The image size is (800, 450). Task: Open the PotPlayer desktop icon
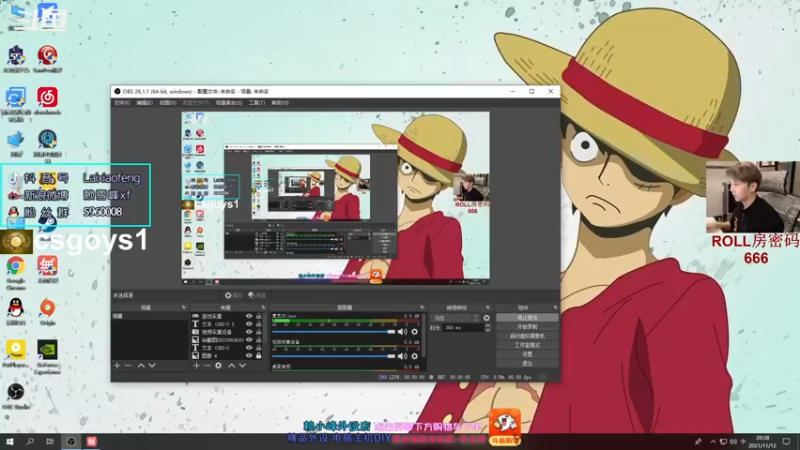[x=16, y=354]
